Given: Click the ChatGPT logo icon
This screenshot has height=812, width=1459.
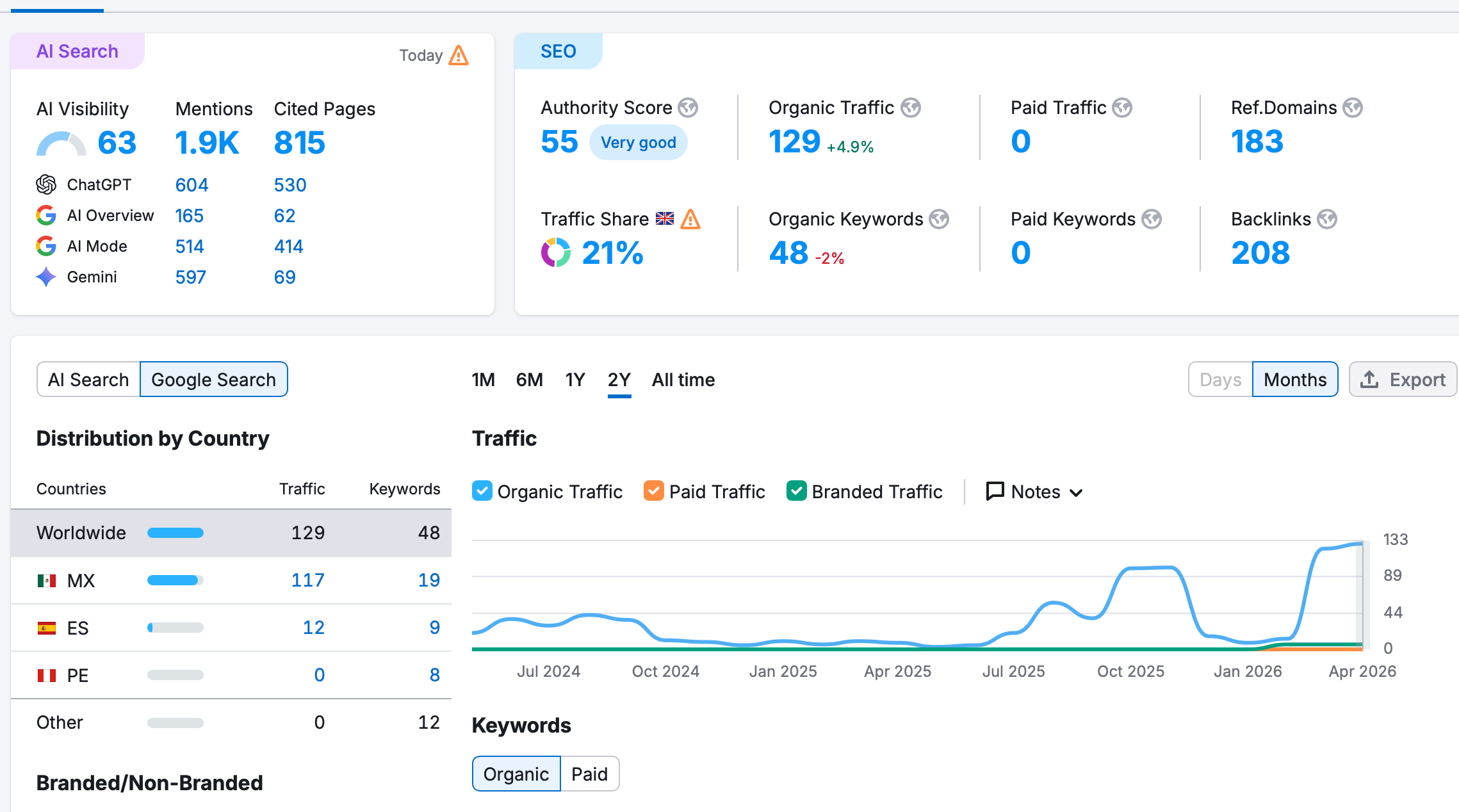Looking at the screenshot, I should (x=46, y=184).
